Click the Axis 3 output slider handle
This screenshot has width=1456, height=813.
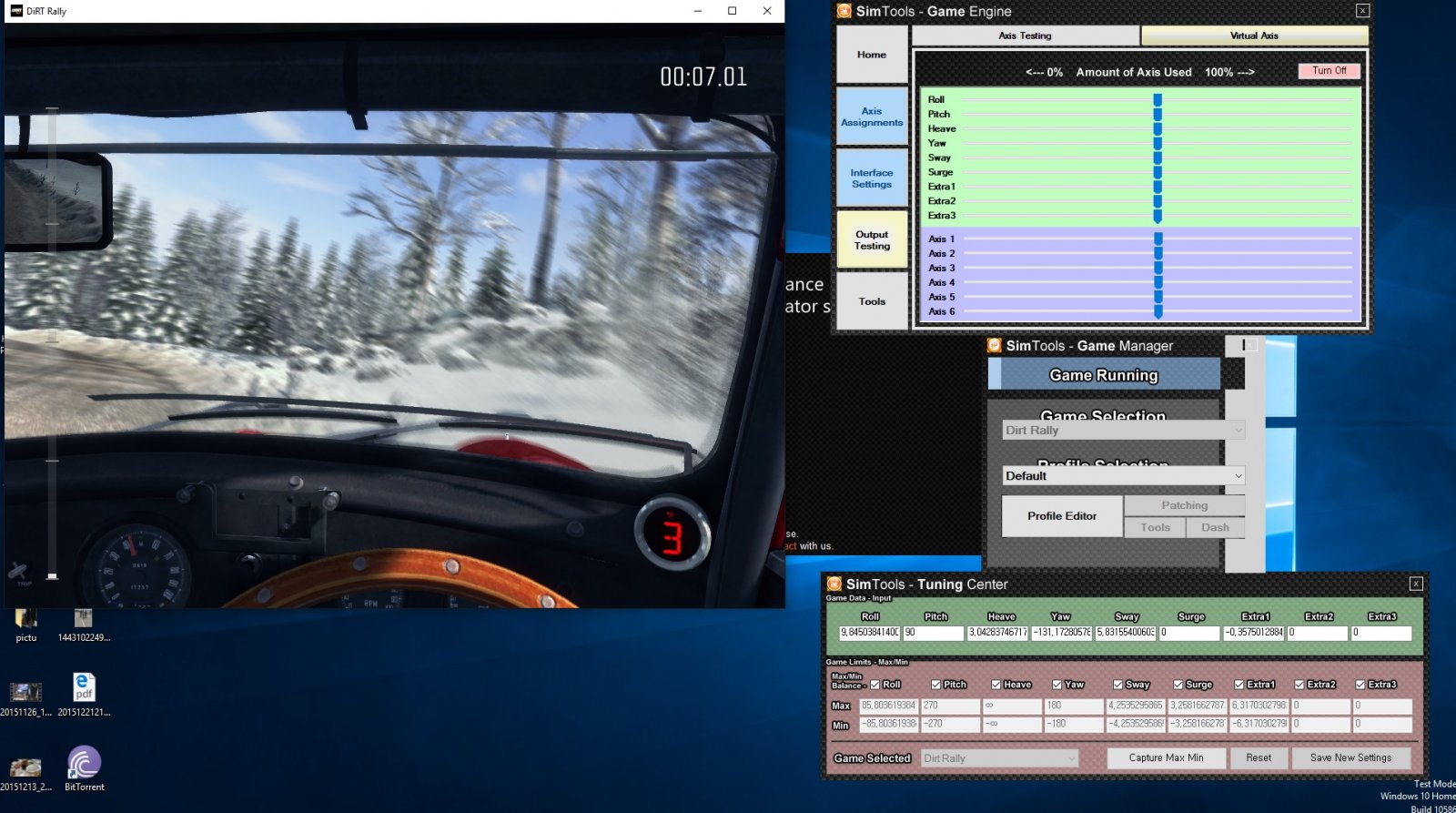(1158, 269)
